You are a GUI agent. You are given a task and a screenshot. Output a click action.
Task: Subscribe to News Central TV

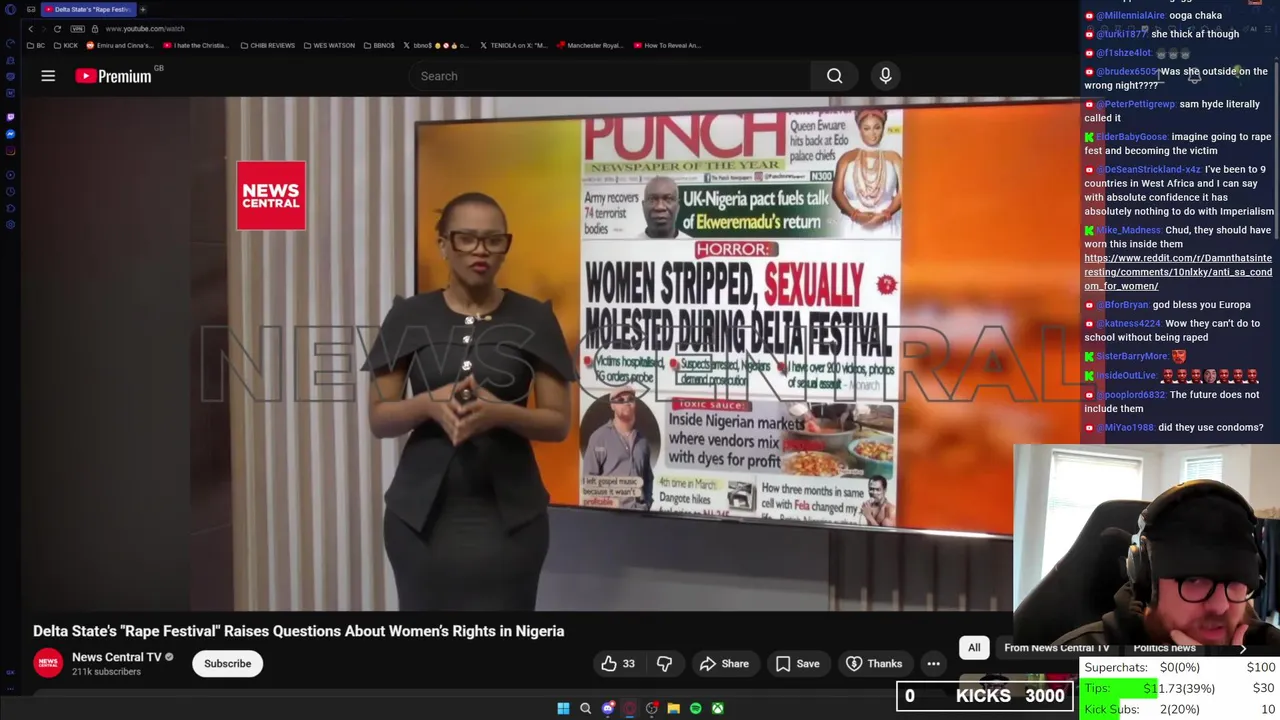228,663
